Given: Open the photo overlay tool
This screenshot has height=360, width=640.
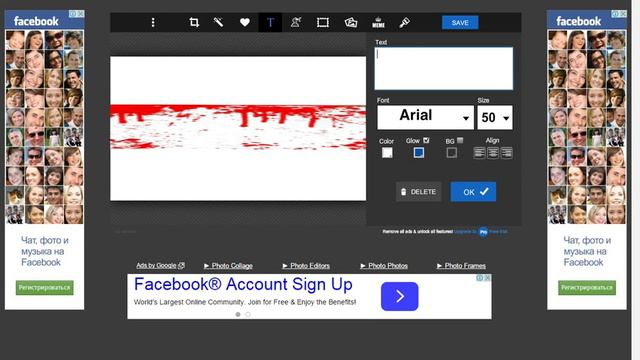Looking at the screenshot, I should [x=351, y=22].
